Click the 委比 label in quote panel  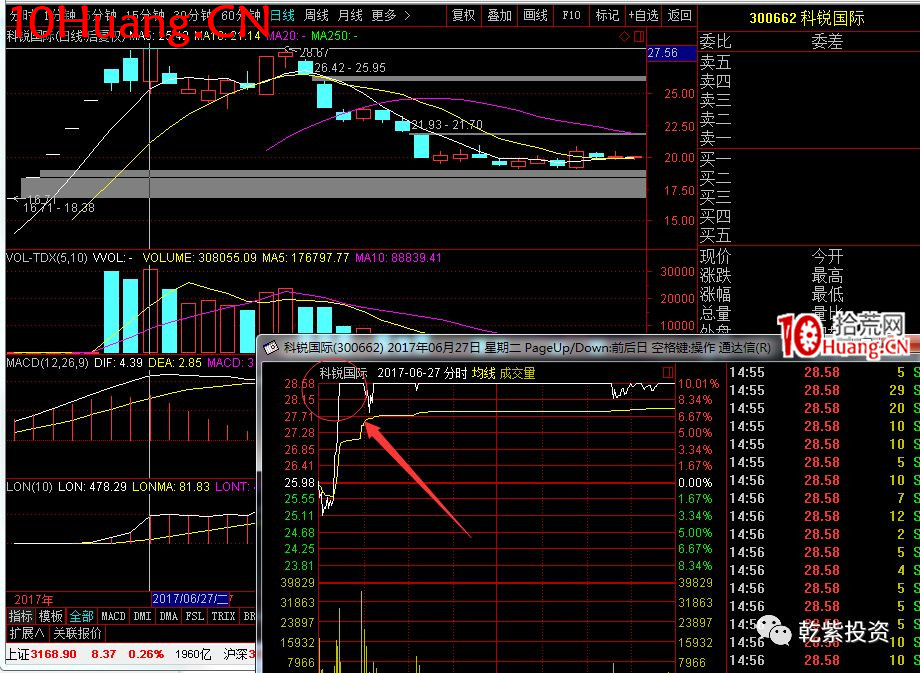tap(715, 41)
